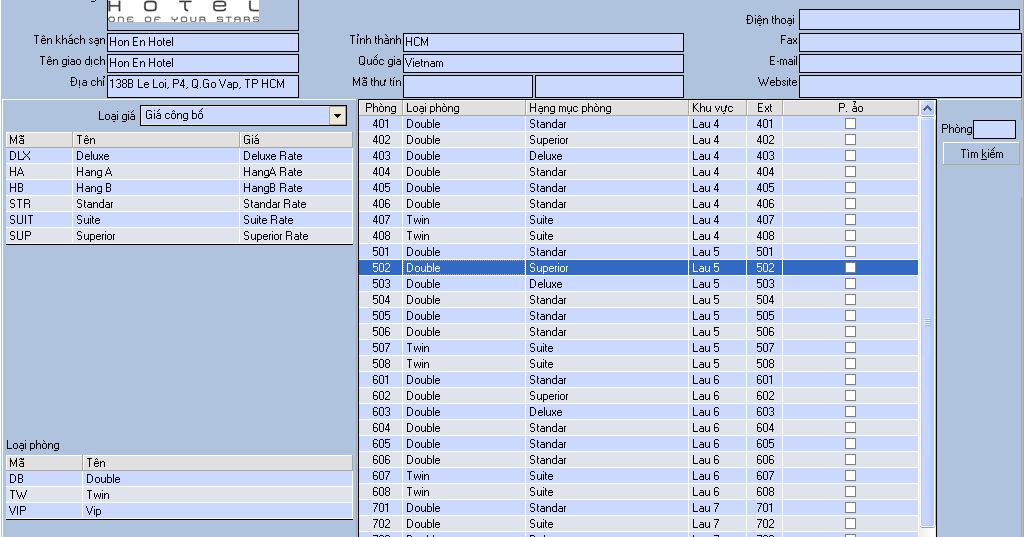The image size is (1024, 537).
Task: Tick the P. ảo checkbox for room 405
Action: tap(850, 187)
